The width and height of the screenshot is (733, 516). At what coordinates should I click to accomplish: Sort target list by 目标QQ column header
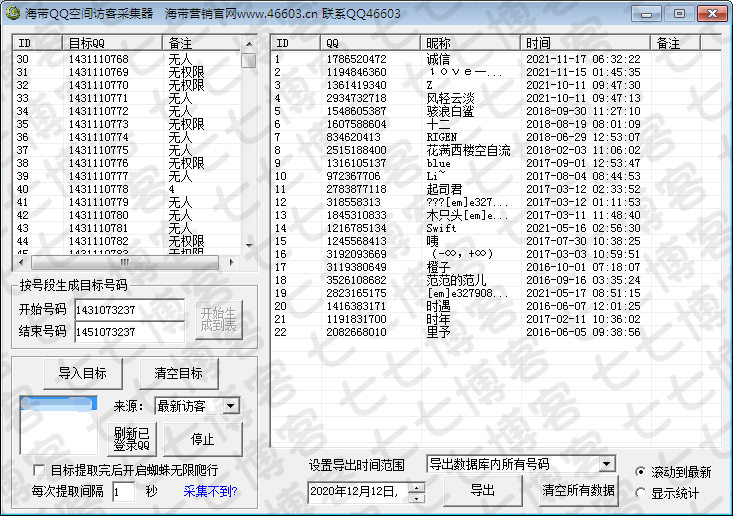(112, 43)
